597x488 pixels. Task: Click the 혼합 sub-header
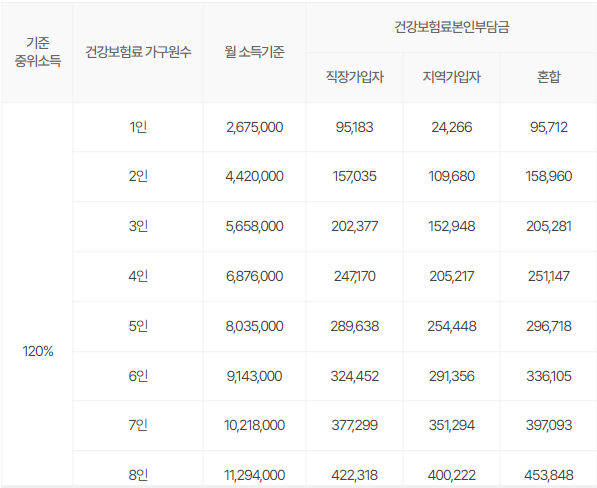(549, 77)
